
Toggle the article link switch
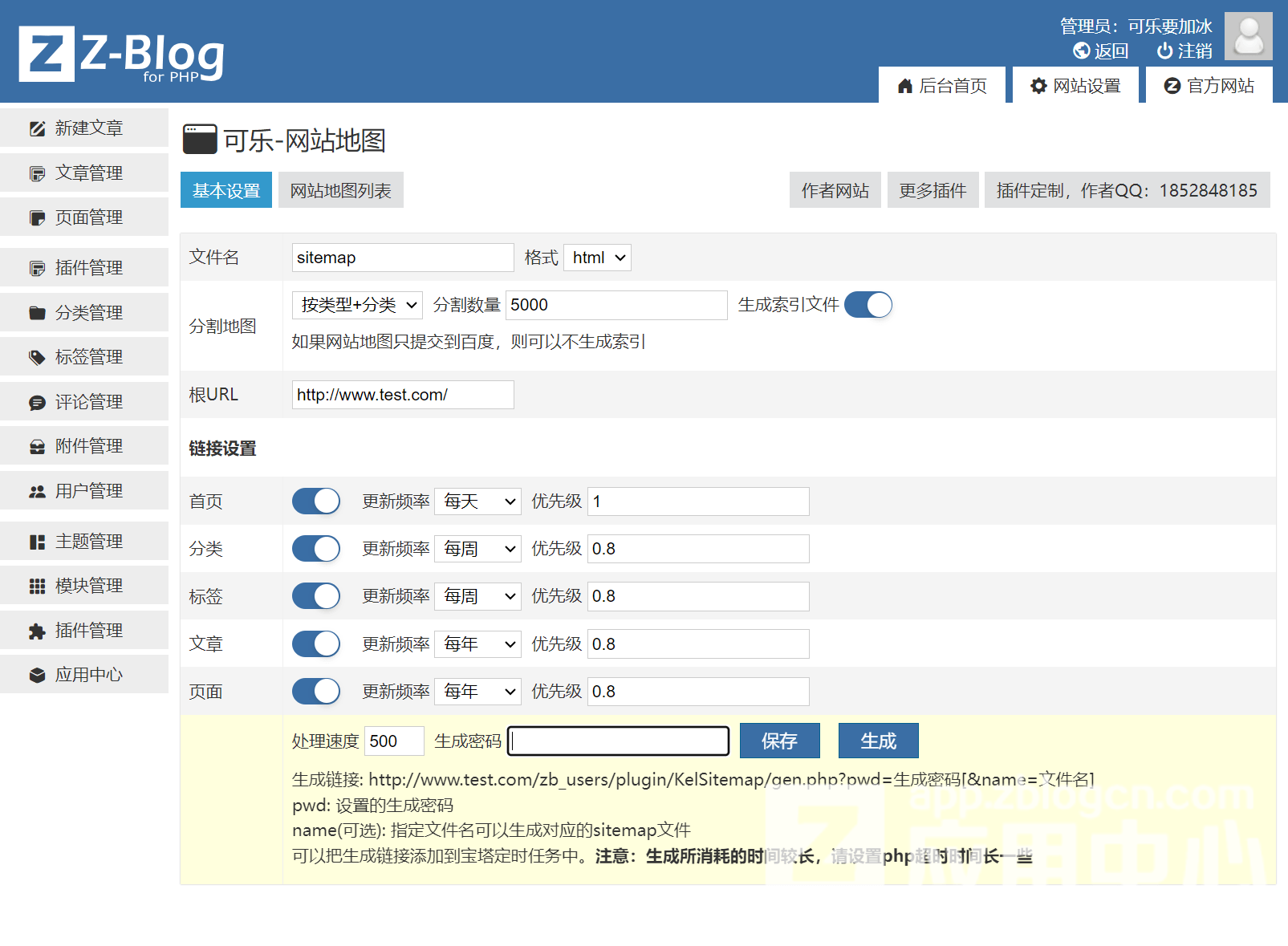click(316, 644)
